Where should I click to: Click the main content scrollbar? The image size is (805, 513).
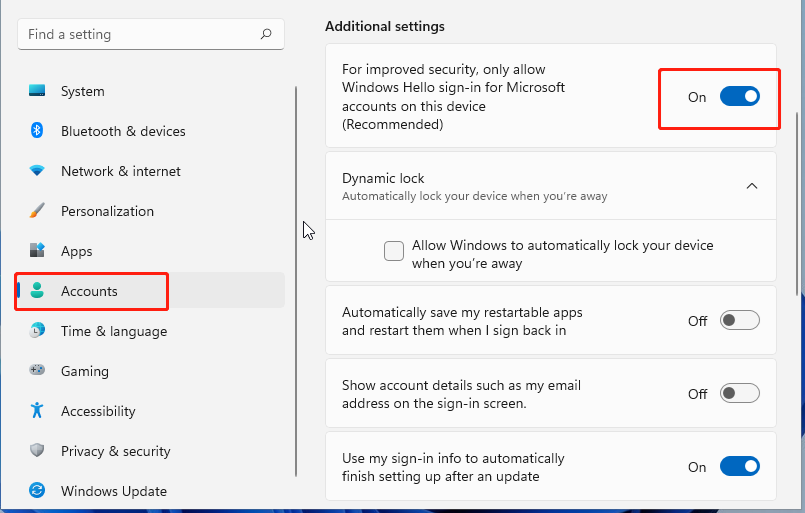[797, 203]
